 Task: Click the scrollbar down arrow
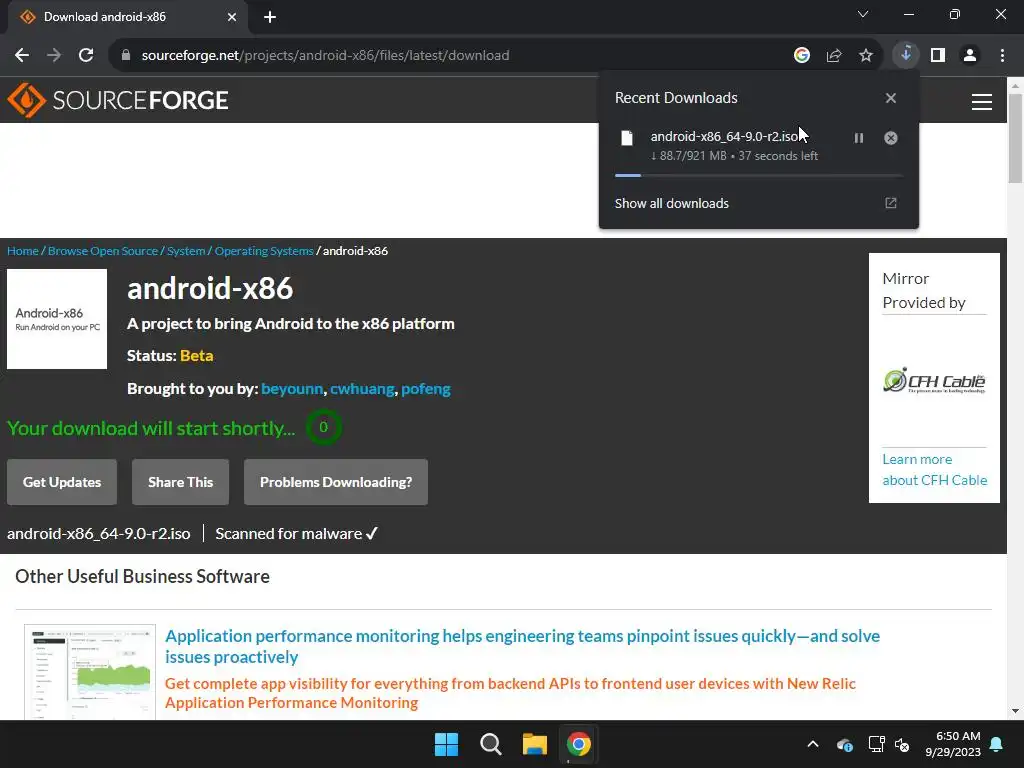coord(1016,711)
